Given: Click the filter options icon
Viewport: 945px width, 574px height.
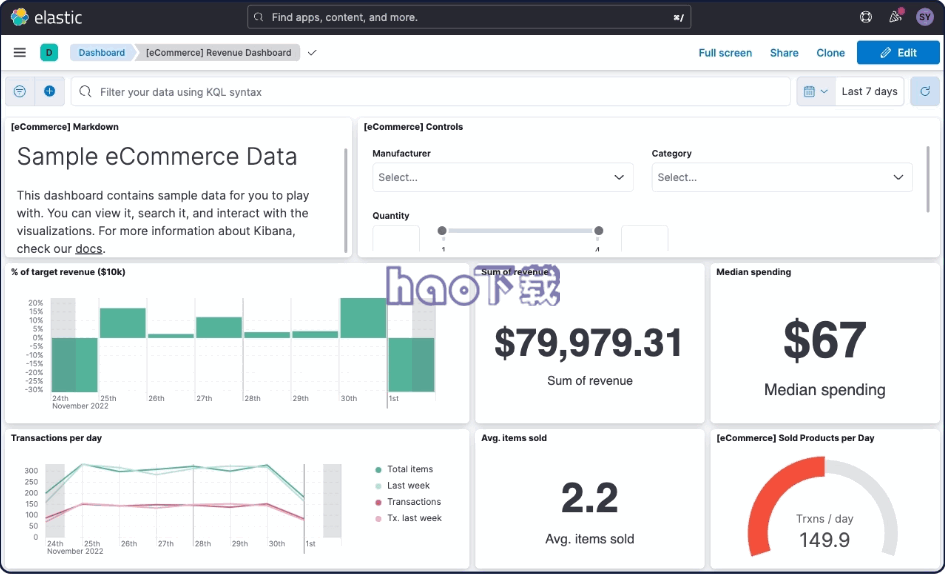Looking at the screenshot, I should click(20, 91).
